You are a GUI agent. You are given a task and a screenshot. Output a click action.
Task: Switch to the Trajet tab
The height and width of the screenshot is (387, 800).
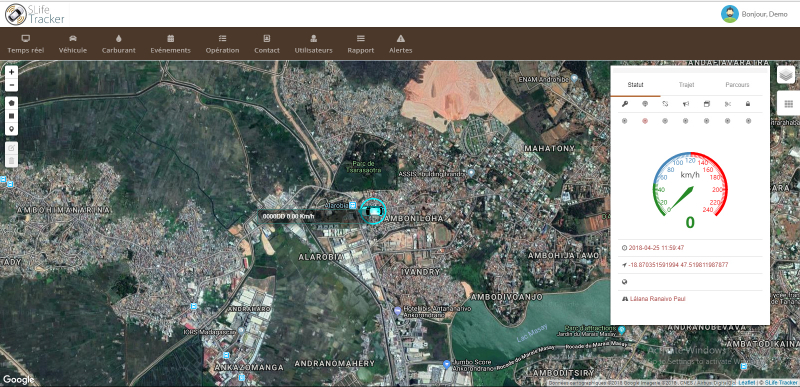pos(686,85)
